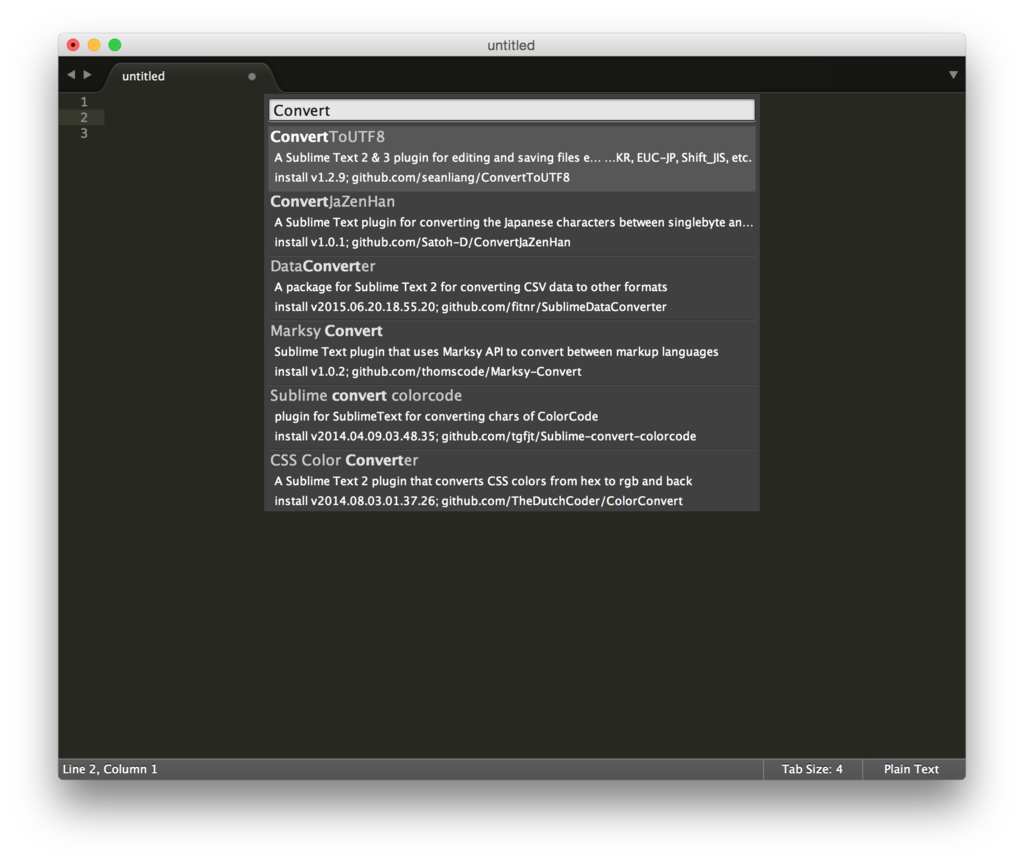
Task: Click line number 3 in gutter
Action: click(x=84, y=133)
